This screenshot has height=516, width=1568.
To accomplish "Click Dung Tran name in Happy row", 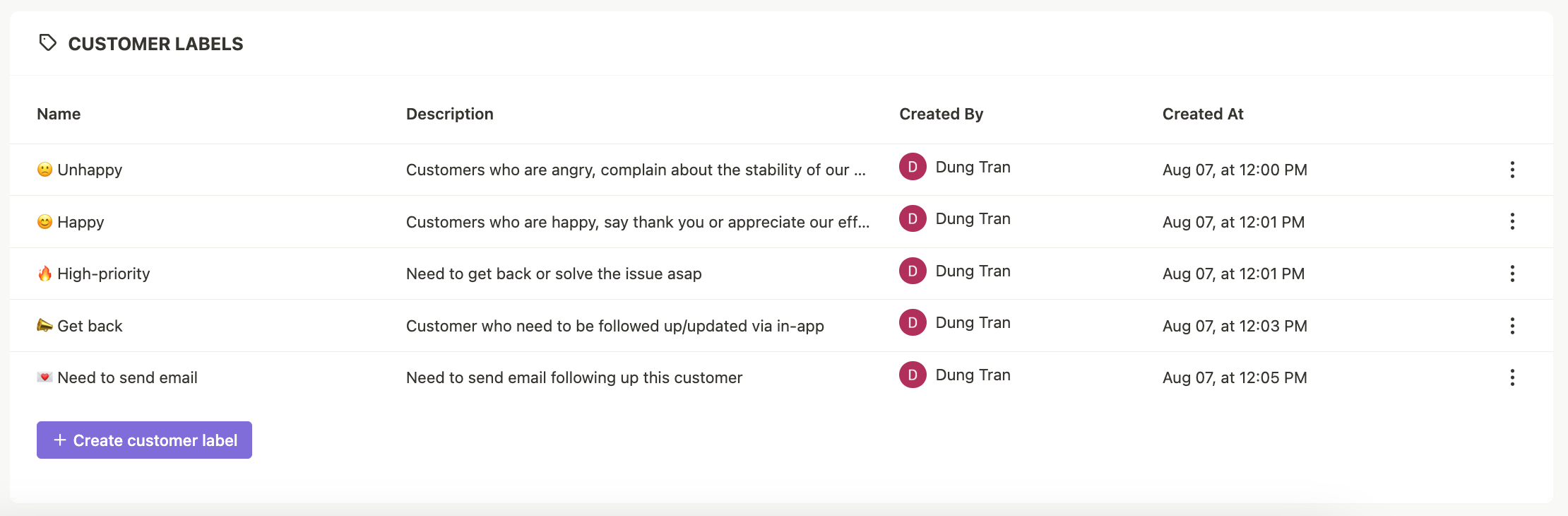I will pyautogui.click(x=973, y=219).
